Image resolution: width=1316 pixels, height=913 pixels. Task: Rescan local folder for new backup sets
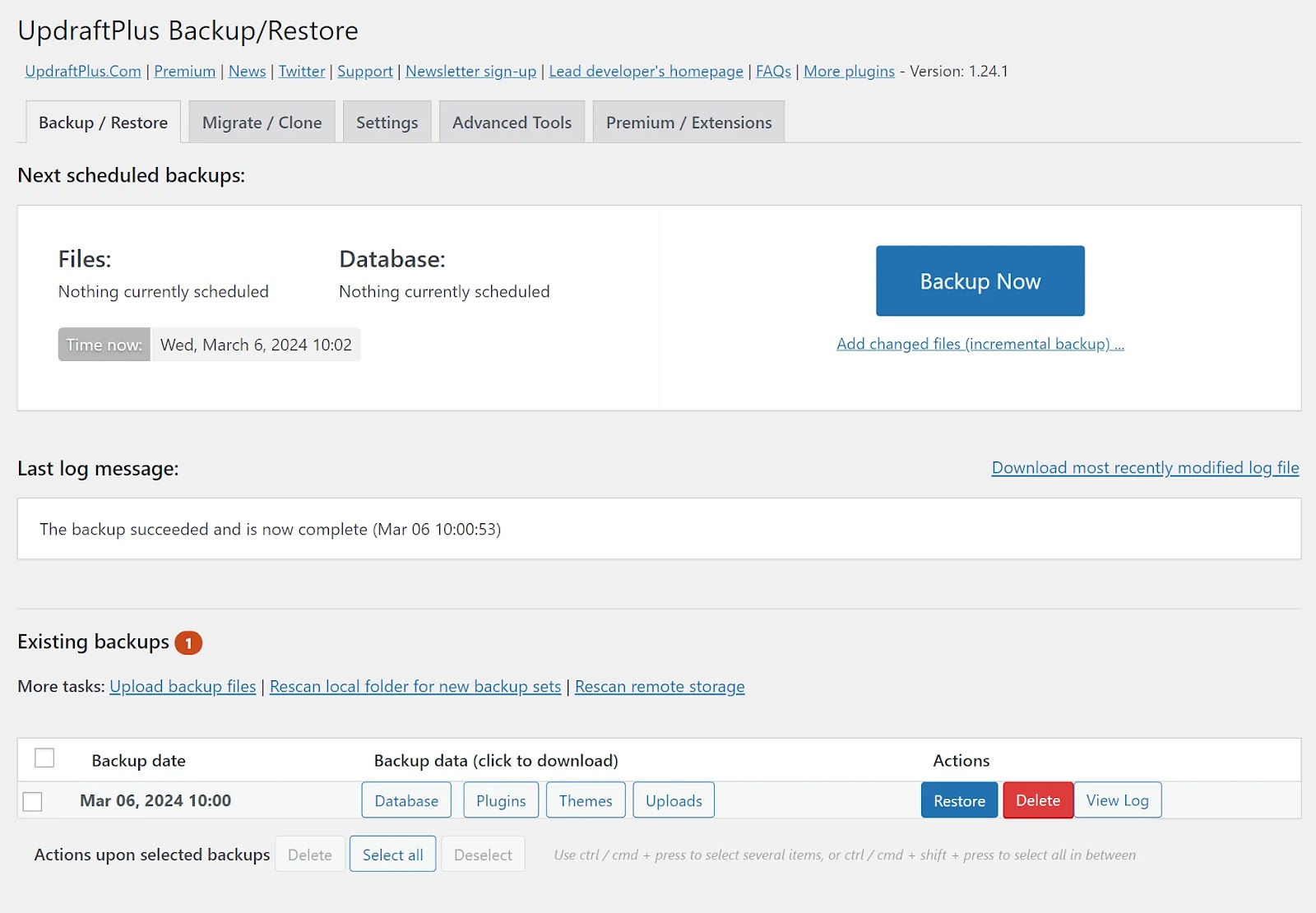(415, 686)
